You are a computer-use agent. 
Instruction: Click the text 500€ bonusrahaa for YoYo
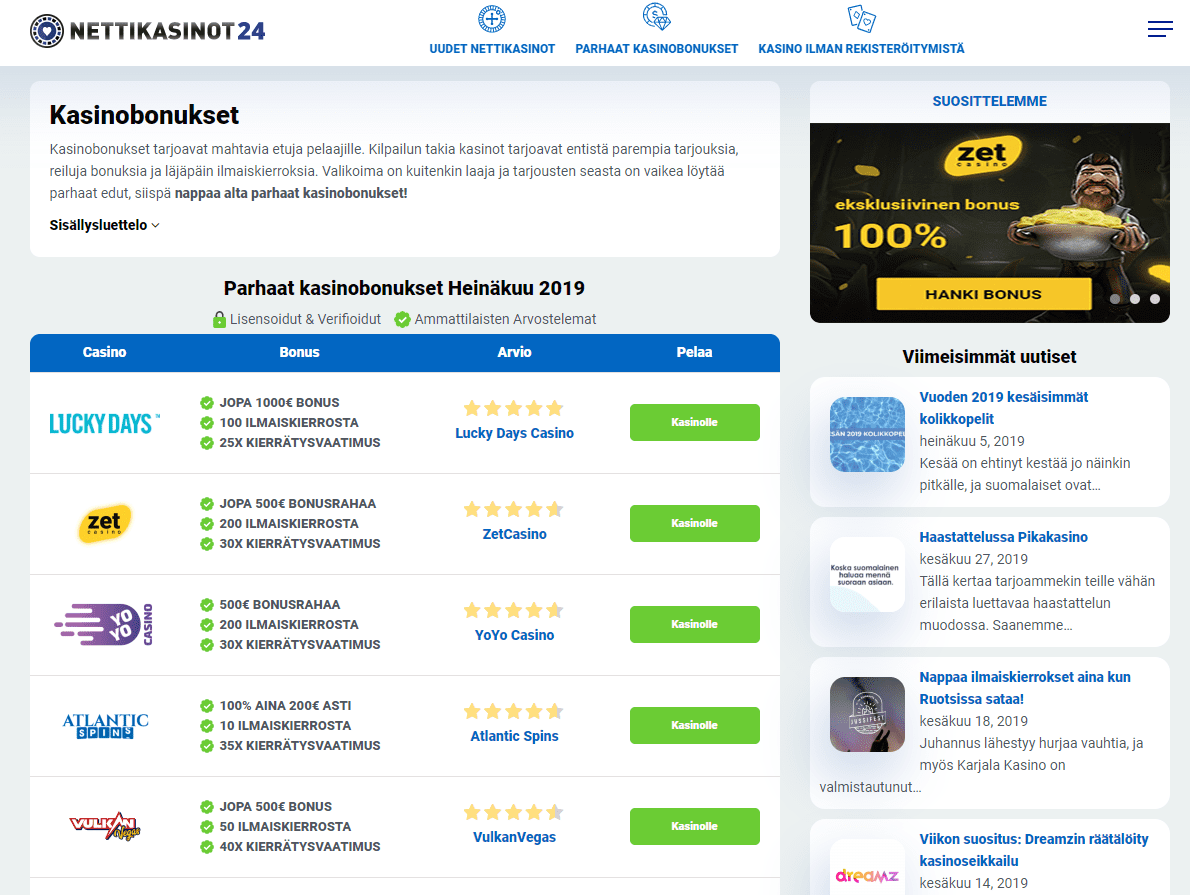tap(280, 605)
